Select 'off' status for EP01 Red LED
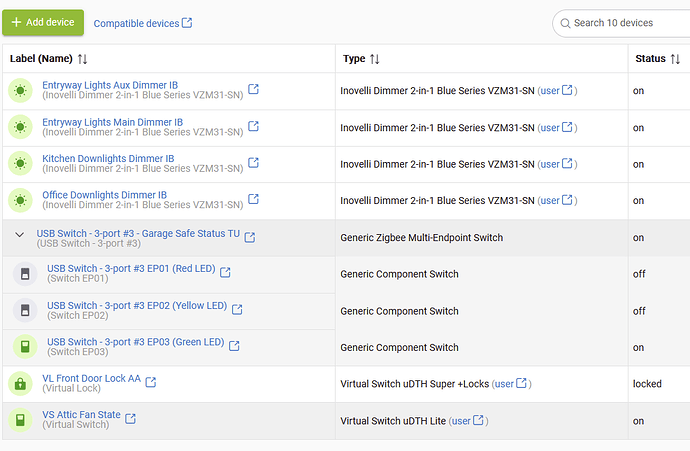Viewport: 690px width, 451px height. pyautogui.click(x=639, y=274)
